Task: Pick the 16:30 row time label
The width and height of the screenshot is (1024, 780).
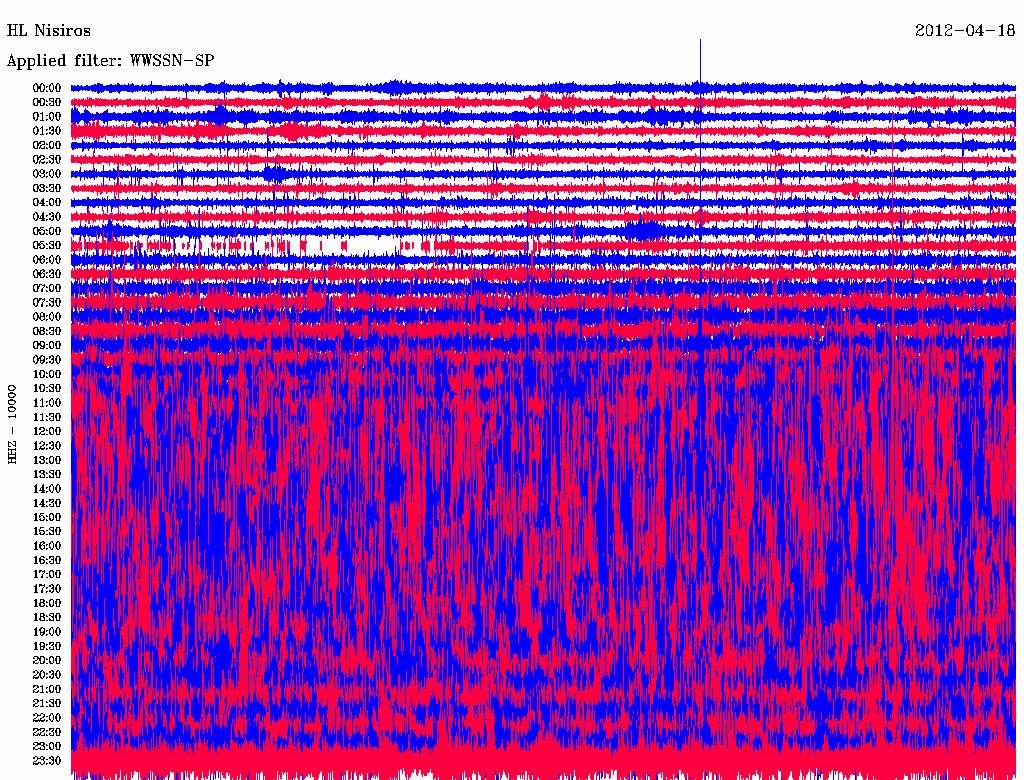Action: pyautogui.click(x=46, y=561)
